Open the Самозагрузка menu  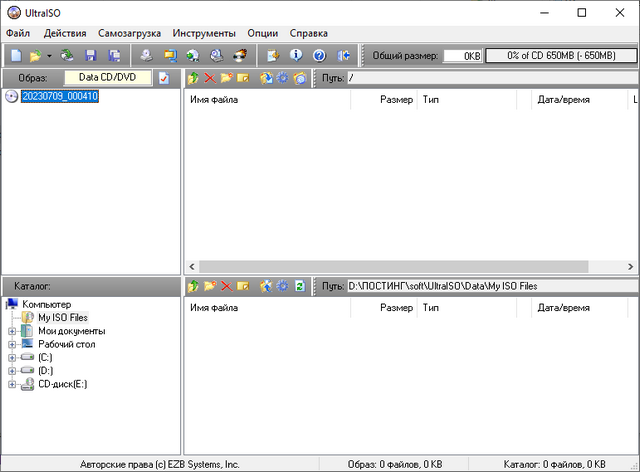pos(129,33)
